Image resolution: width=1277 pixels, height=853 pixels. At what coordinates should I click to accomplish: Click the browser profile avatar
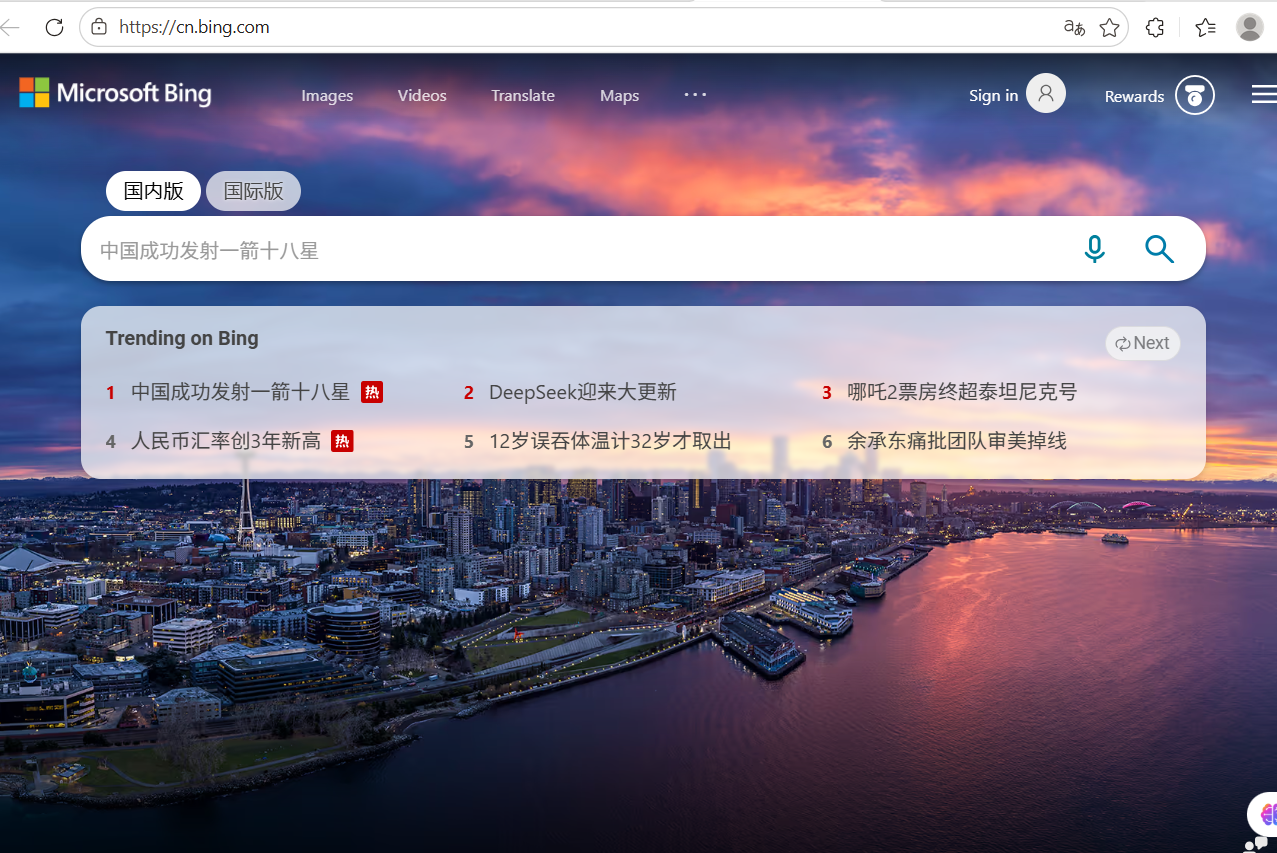click(1250, 27)
